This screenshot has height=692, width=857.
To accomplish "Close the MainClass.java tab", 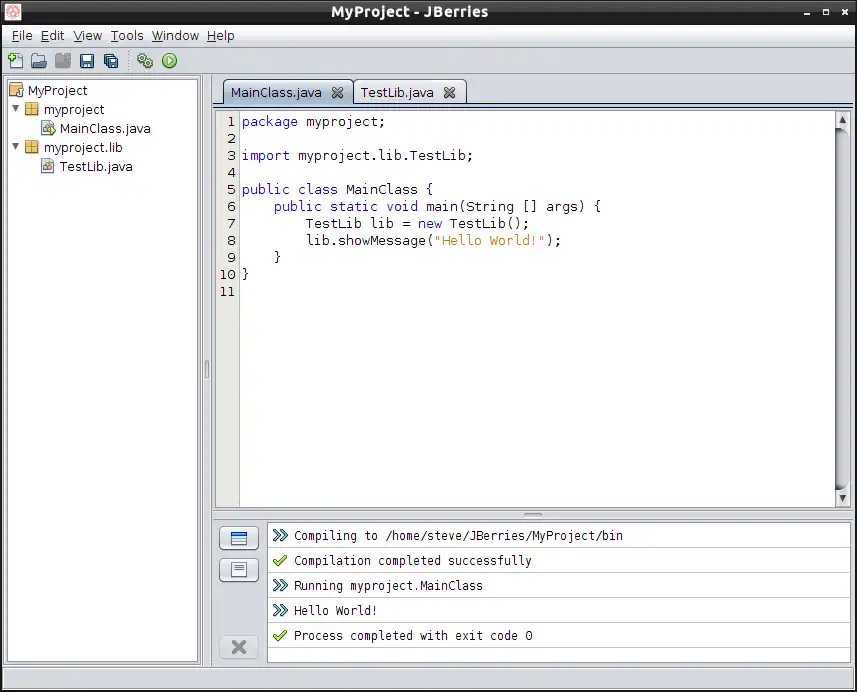I will click(x=337, y=92).
